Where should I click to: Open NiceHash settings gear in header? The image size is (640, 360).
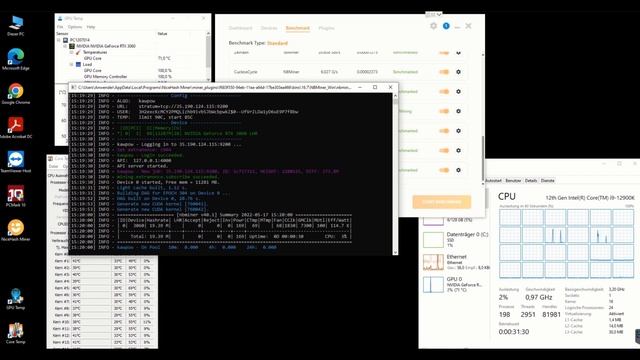[433, 26]
